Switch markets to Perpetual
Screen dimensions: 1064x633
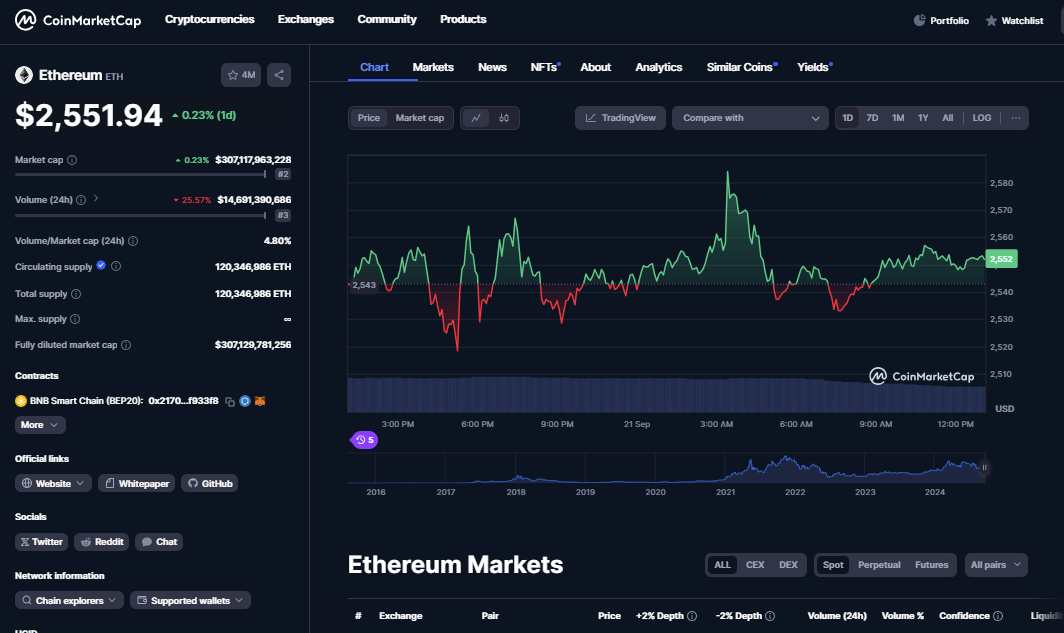pos(879,565)
